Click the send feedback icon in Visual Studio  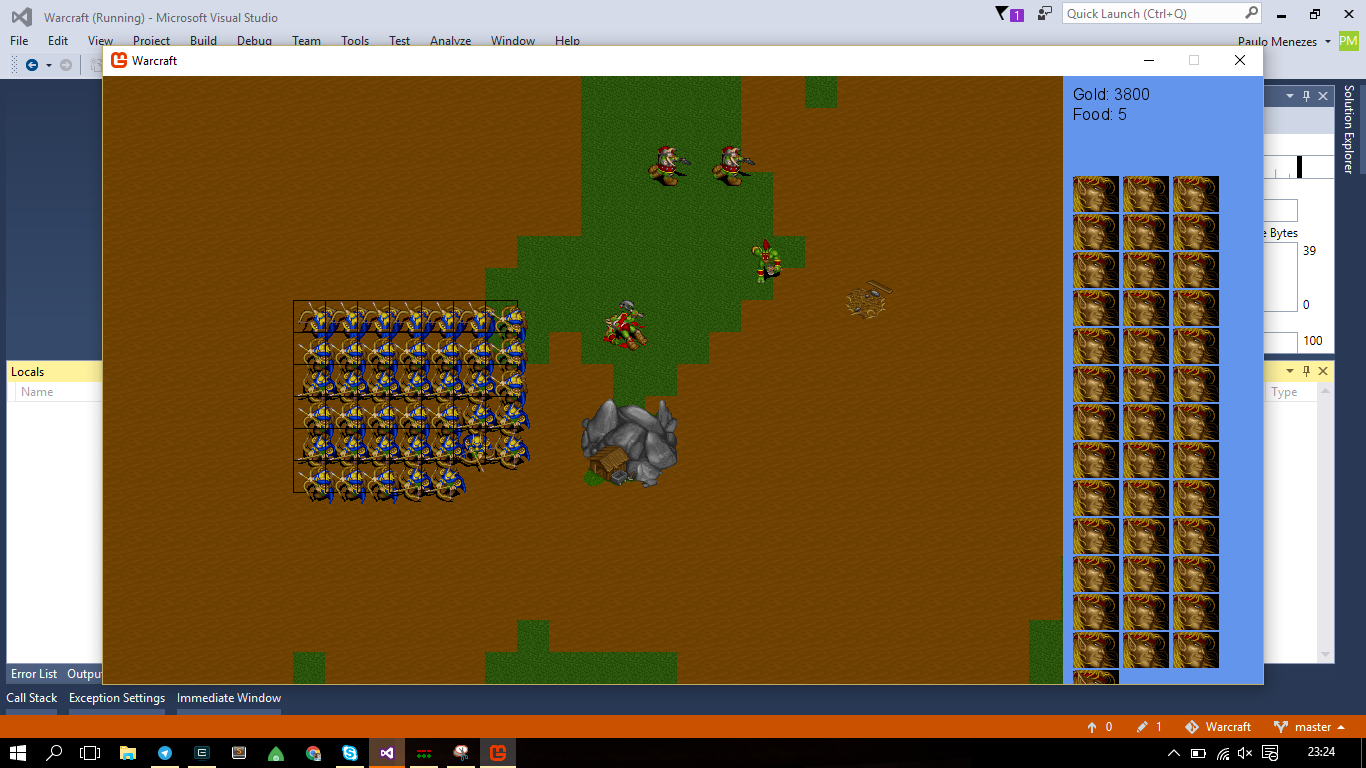(1045, 14)
